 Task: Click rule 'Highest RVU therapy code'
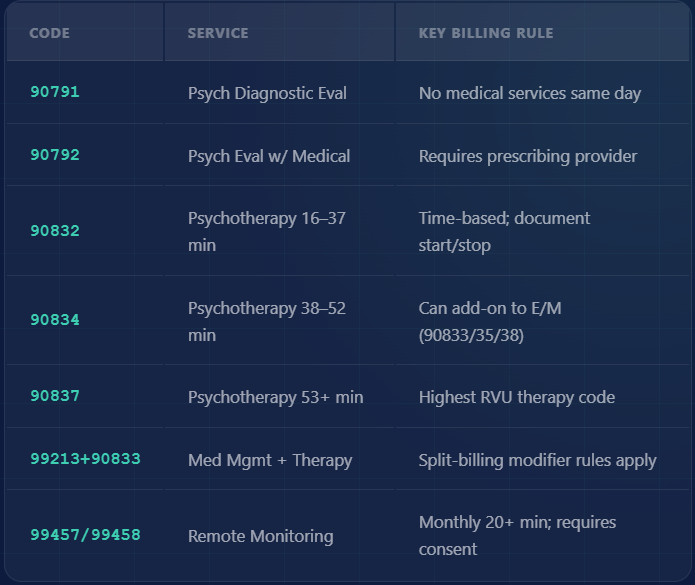[x=517, y=398]
